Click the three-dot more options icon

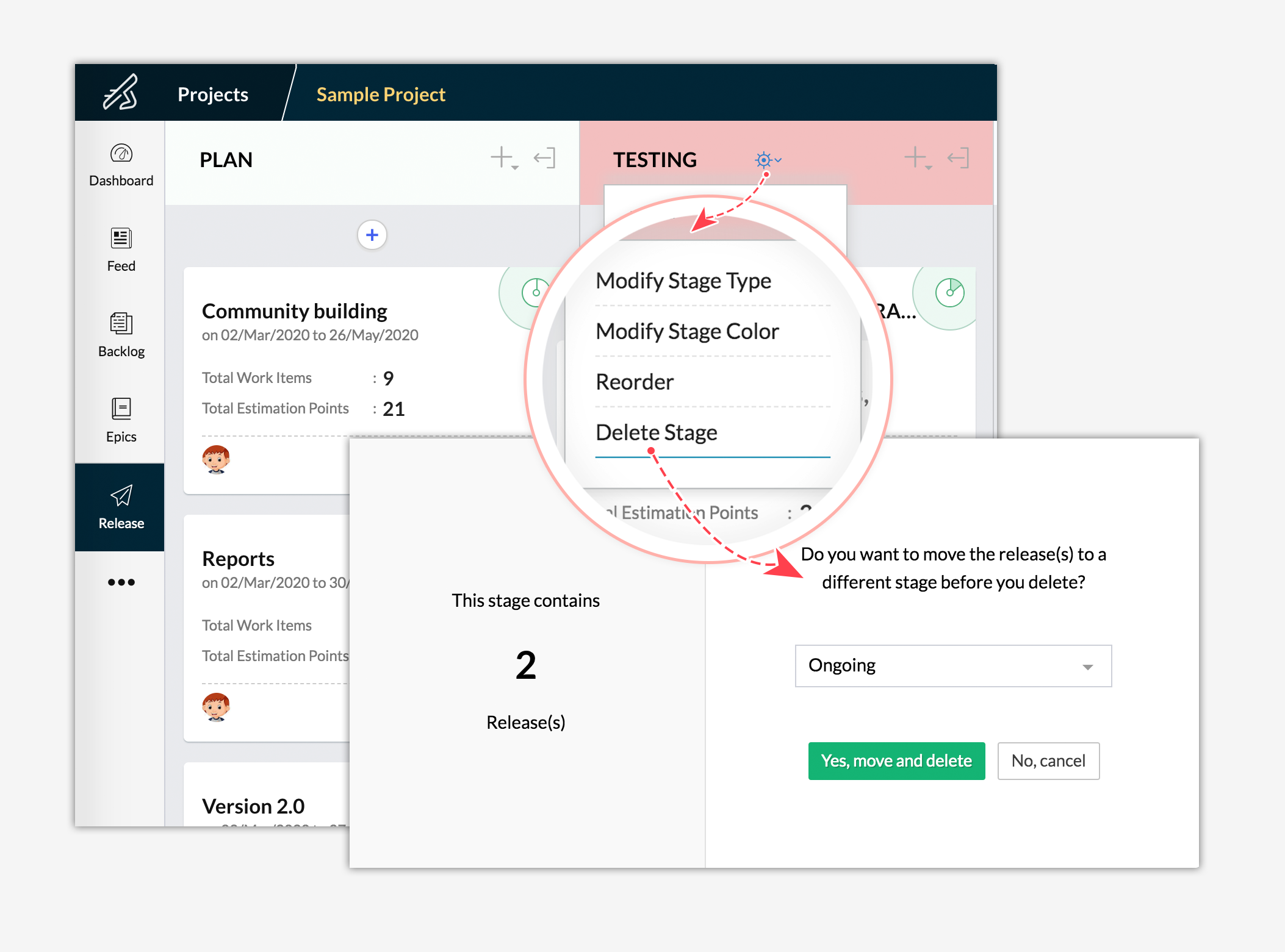point(121,582)
